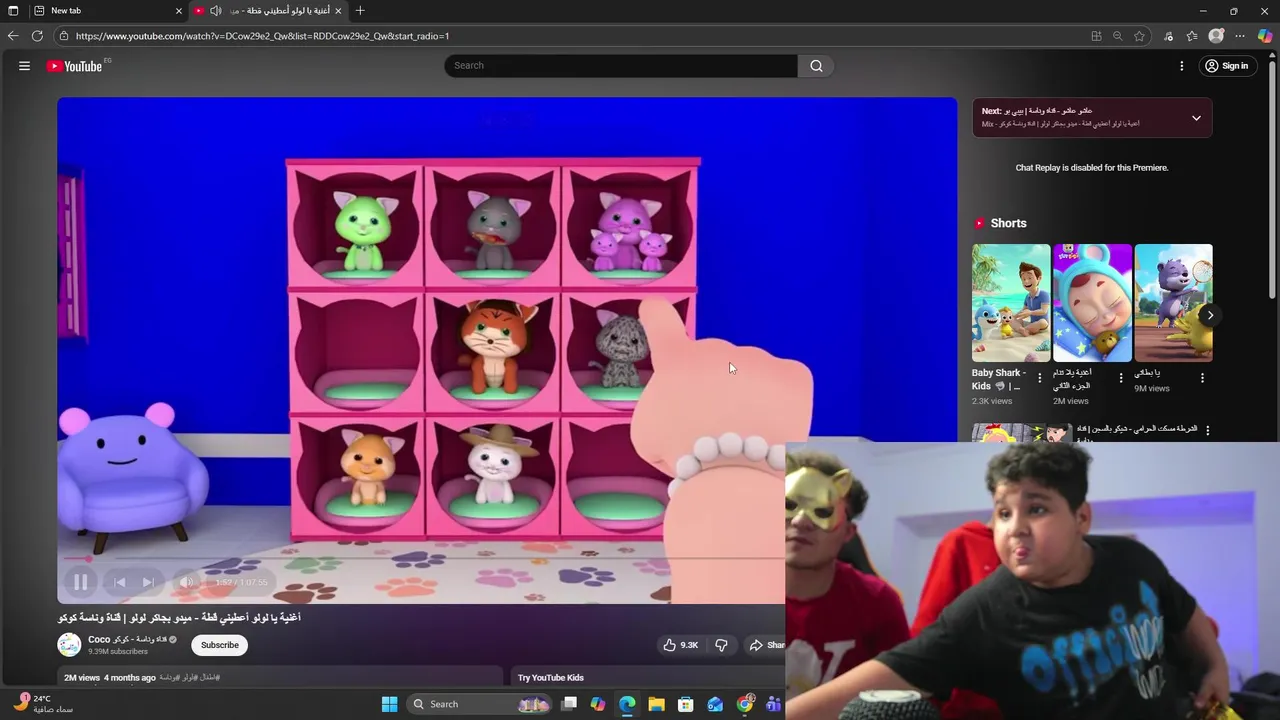Open Edge Settings and more menu
Image resolution: width=1280 pixels, height=720 pixels.
pos(1240,36)
